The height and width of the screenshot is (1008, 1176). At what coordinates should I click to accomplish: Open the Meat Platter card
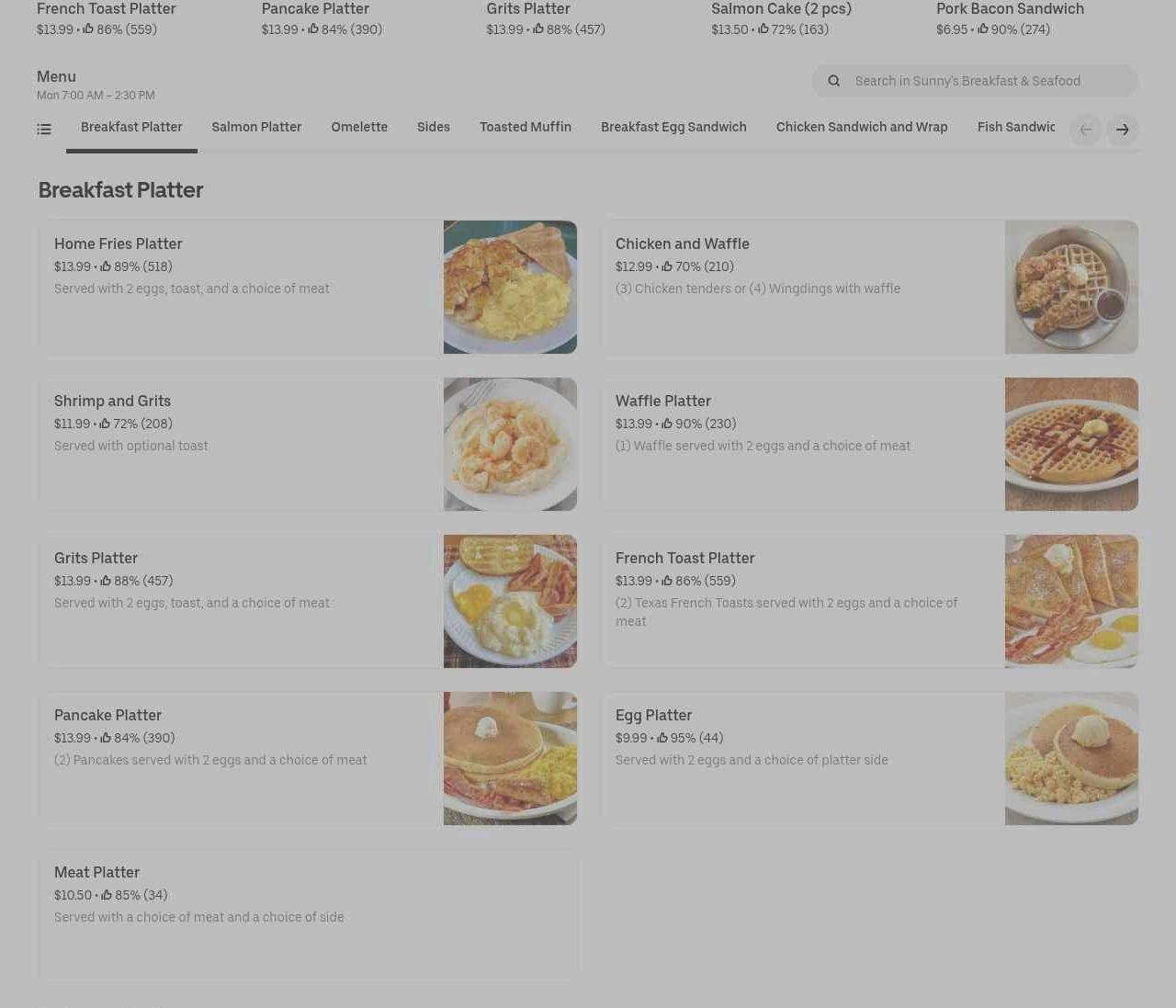point(307,915)
